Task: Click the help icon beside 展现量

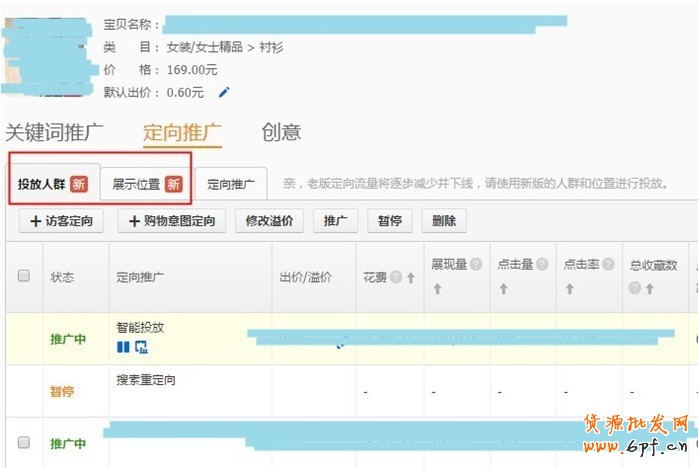Action: (x=476, y=265)
